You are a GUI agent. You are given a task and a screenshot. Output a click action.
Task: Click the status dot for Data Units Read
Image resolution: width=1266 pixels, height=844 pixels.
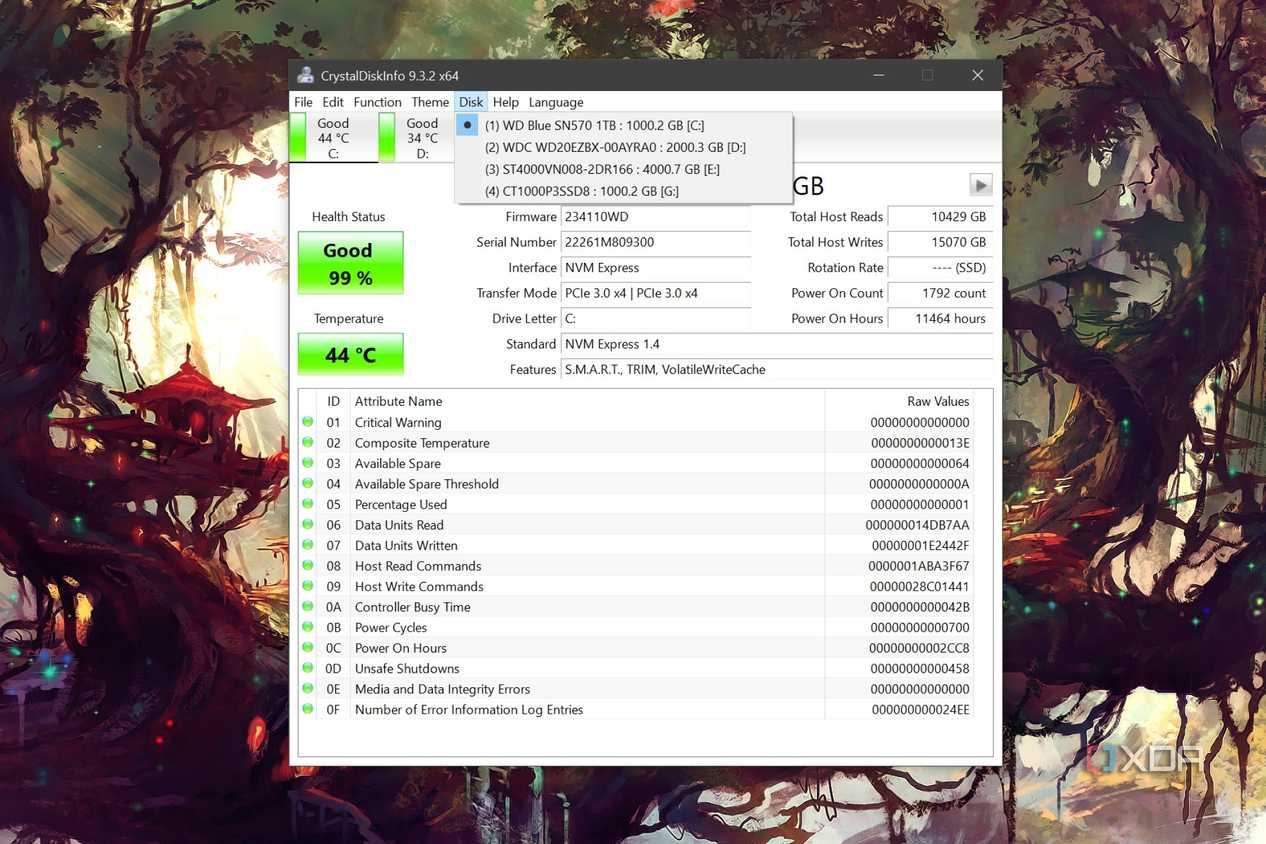(x=308, y=525)
